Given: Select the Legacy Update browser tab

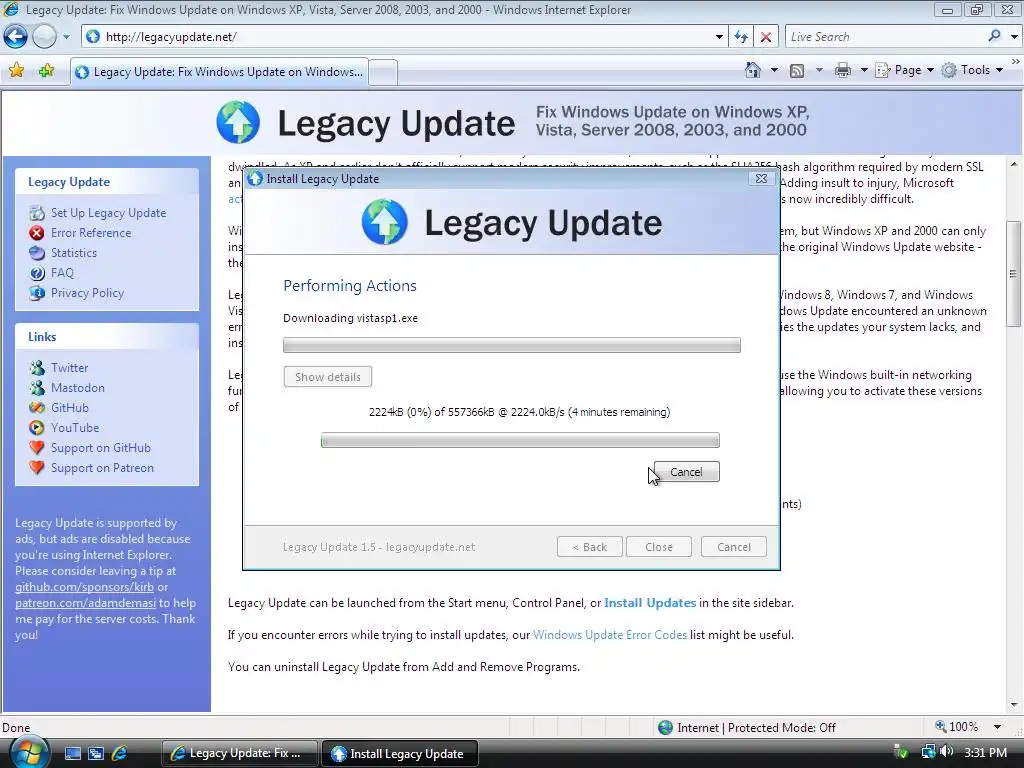Looking at the screenshot, I should pyautogui.click(x=219, y=72).
